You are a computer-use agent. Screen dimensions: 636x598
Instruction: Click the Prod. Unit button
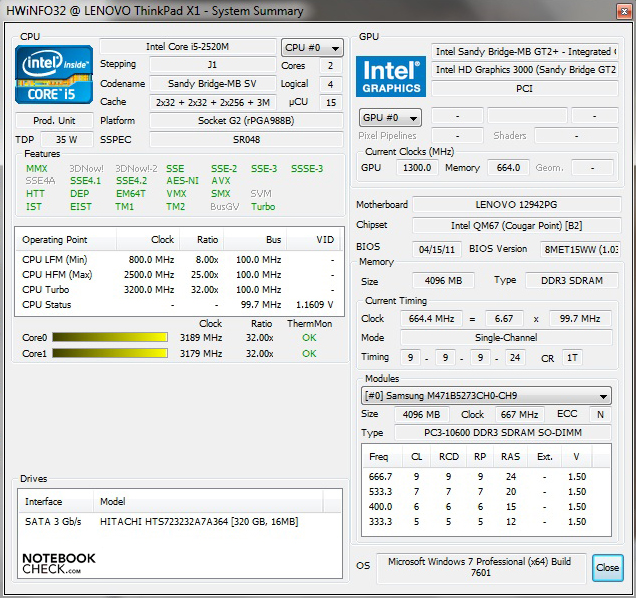[x=54, y=120]
